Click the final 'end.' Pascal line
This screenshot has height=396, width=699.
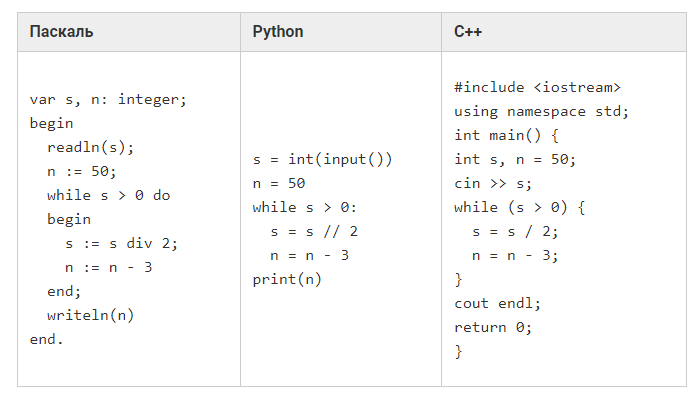46,339
